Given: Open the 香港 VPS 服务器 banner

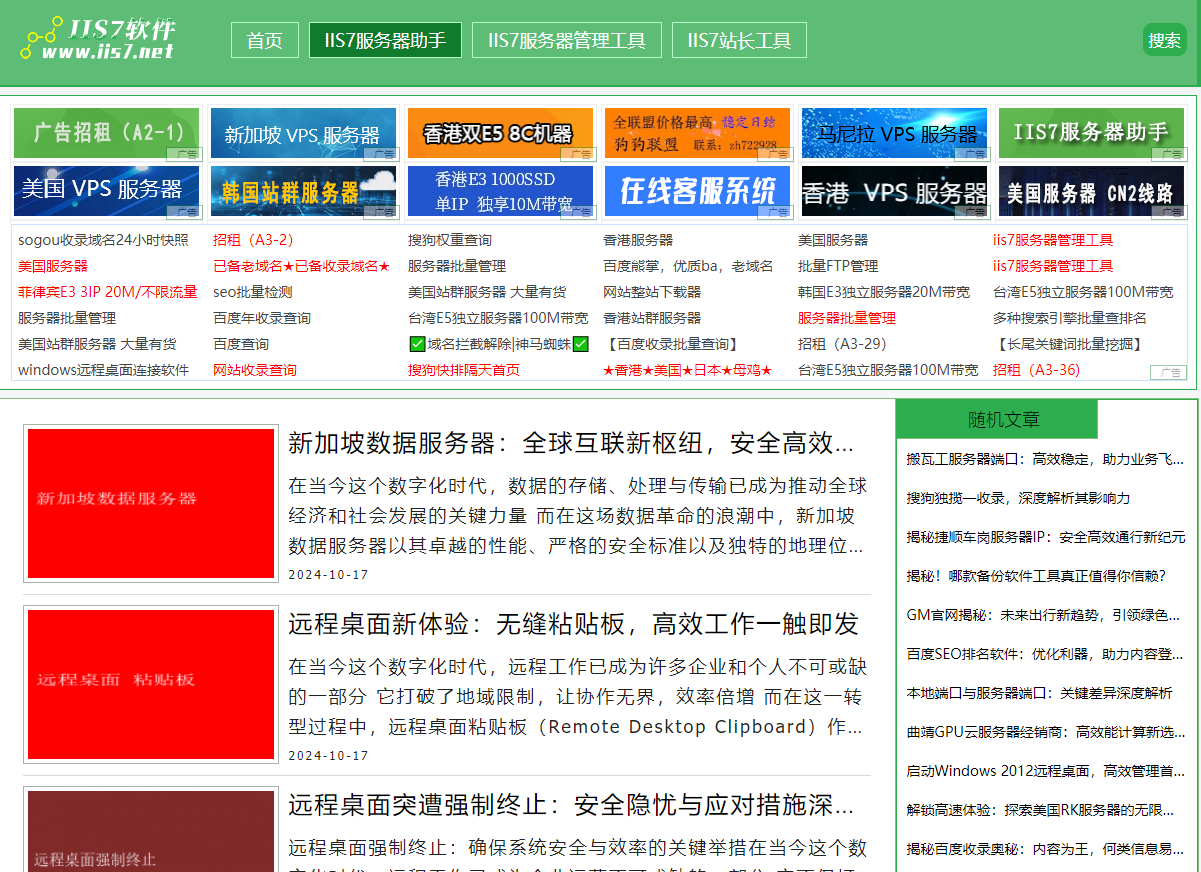Looking at the screenshot, I should click(894, 191).
